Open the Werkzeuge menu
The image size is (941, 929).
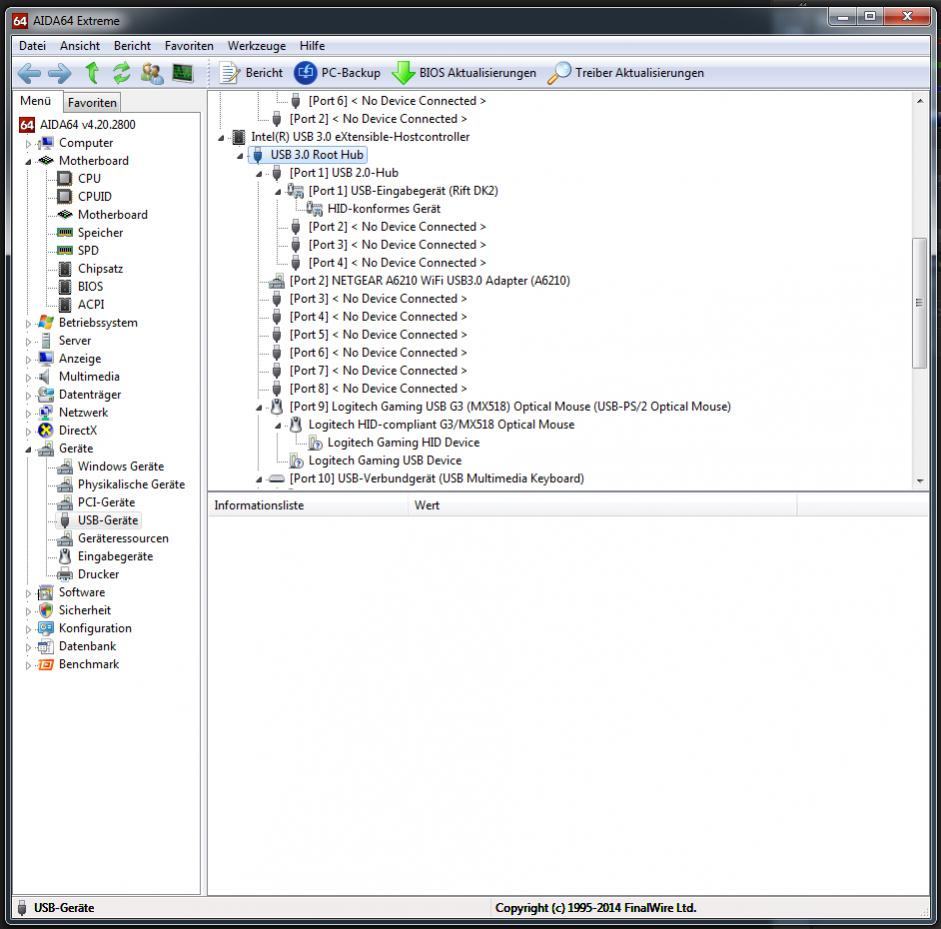click(x=256, y=46)
